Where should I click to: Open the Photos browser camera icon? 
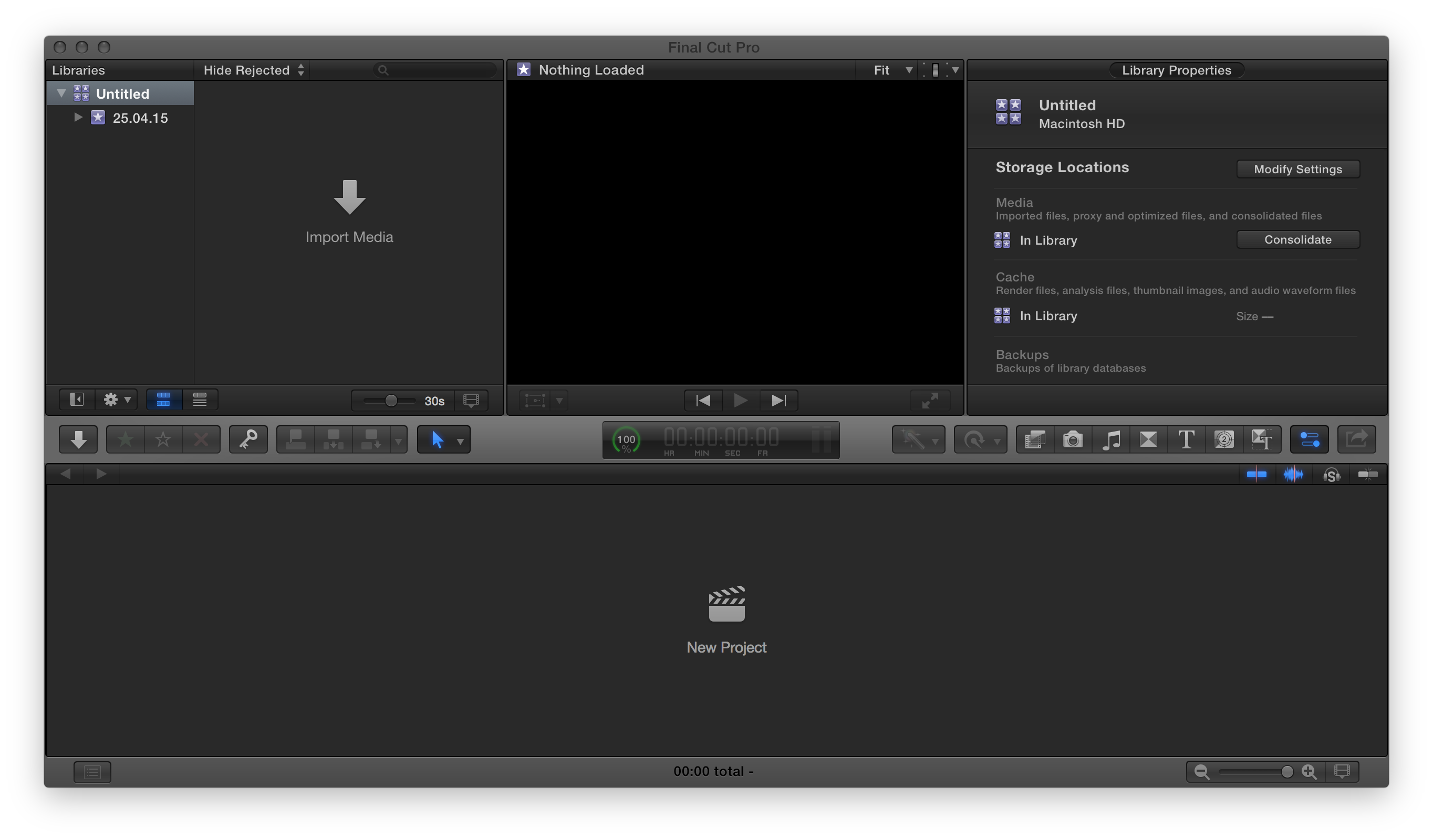pos(1073,439)
